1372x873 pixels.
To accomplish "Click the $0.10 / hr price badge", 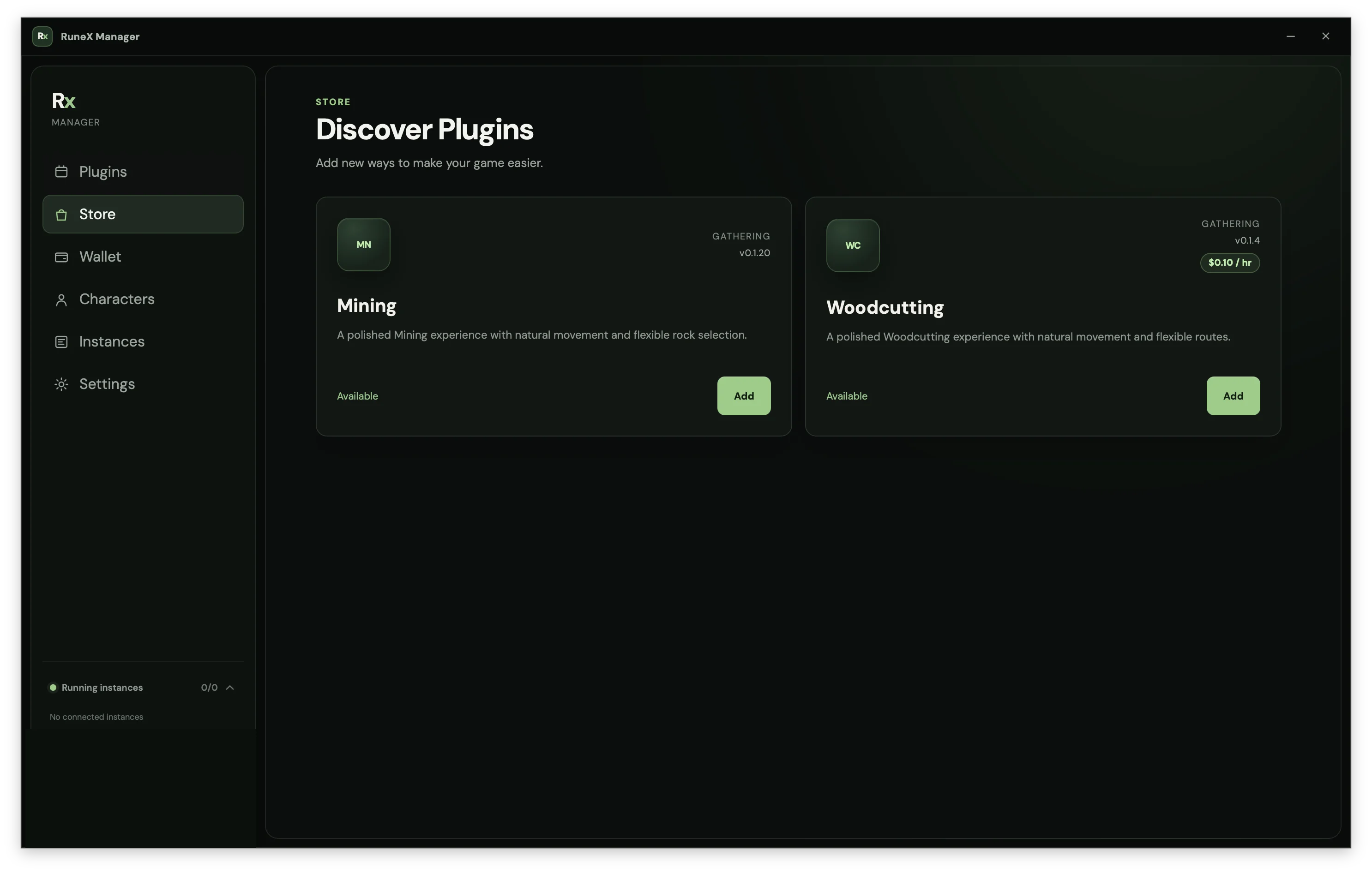I will point(1229,263).
